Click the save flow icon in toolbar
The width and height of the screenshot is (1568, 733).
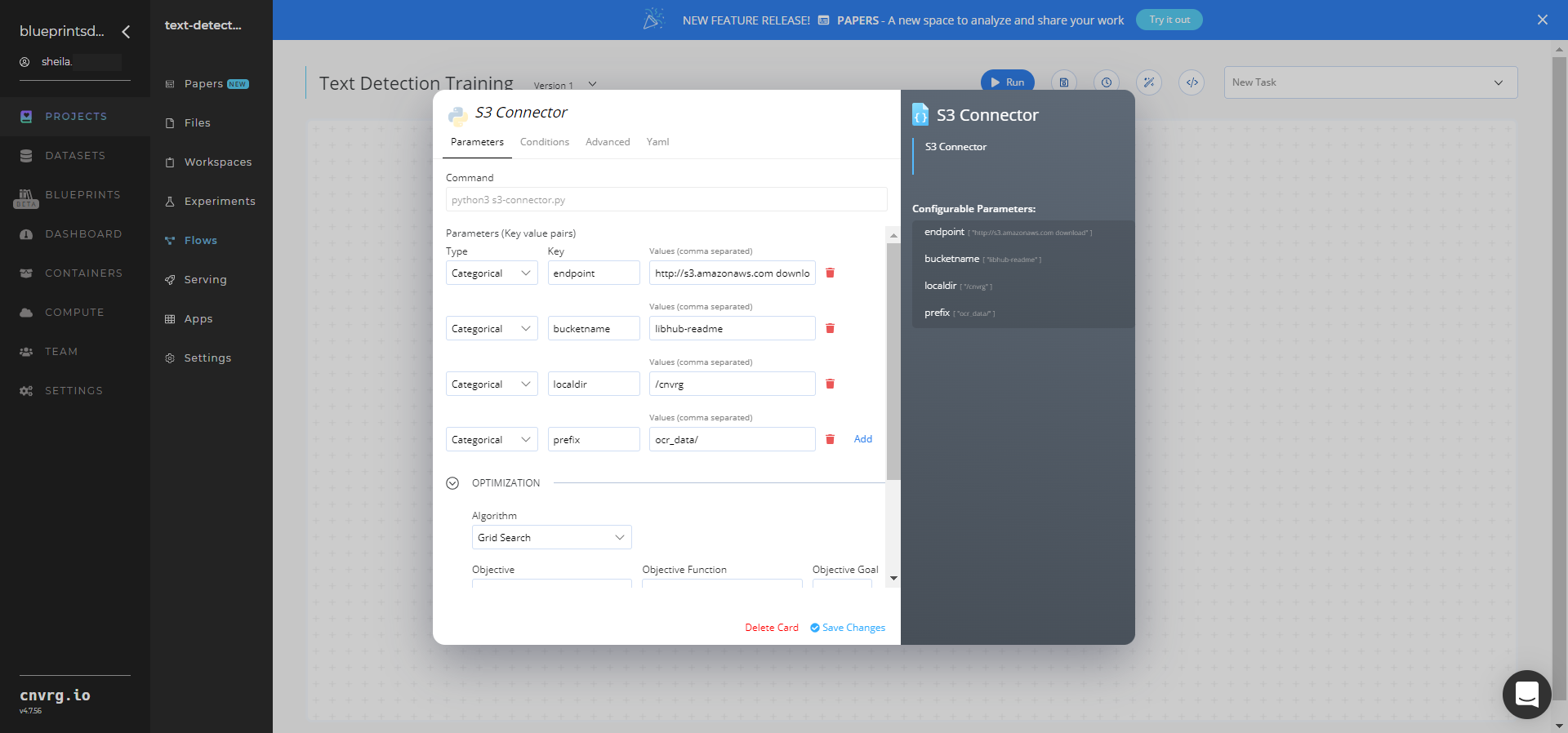click(x=1063, y=82)
